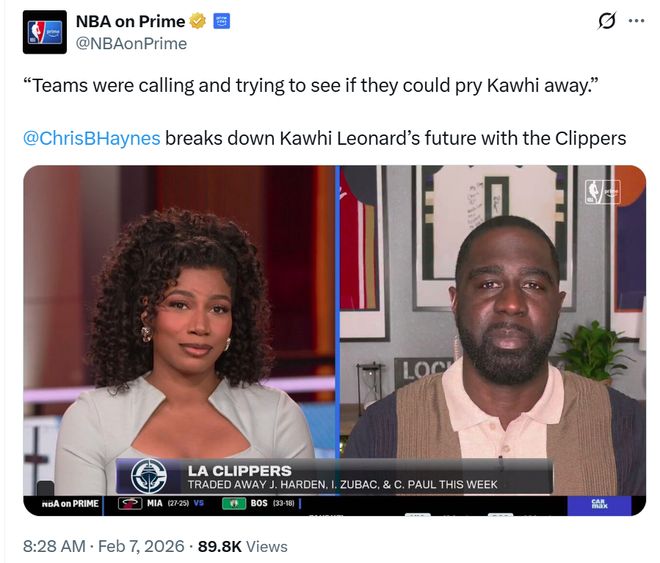Open the 8:28 AM timestamp link
Viewport: 660px width, 563px height.
pyautogui.click(x=54, y=546)
